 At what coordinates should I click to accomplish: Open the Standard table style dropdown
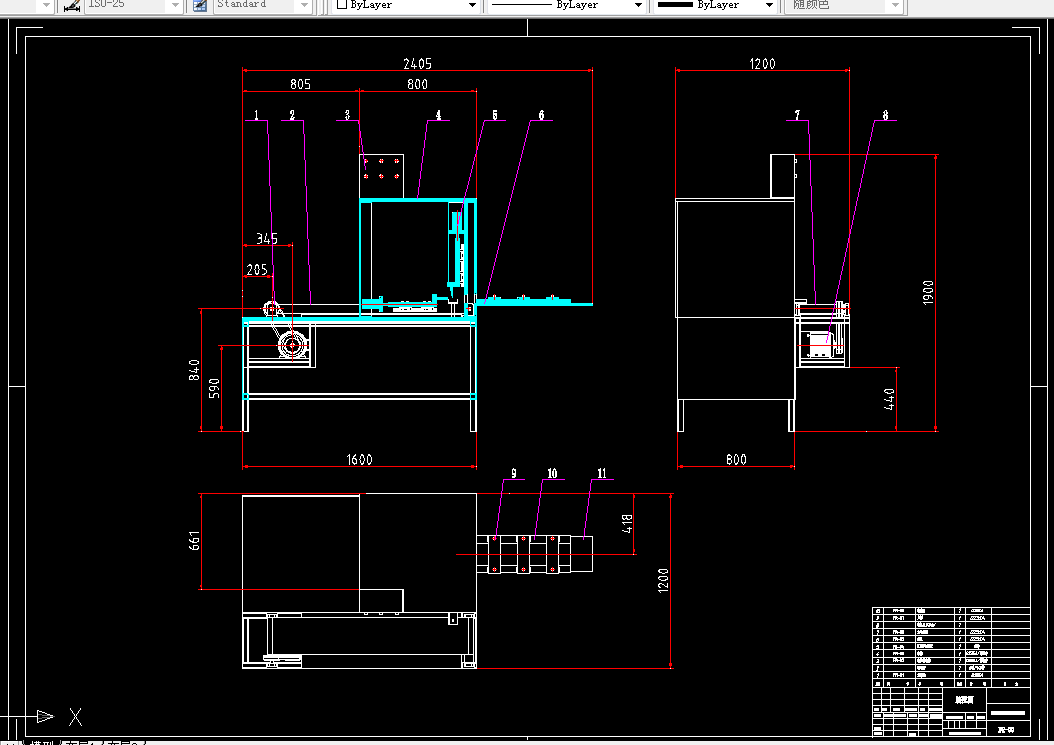click(304, 5)
